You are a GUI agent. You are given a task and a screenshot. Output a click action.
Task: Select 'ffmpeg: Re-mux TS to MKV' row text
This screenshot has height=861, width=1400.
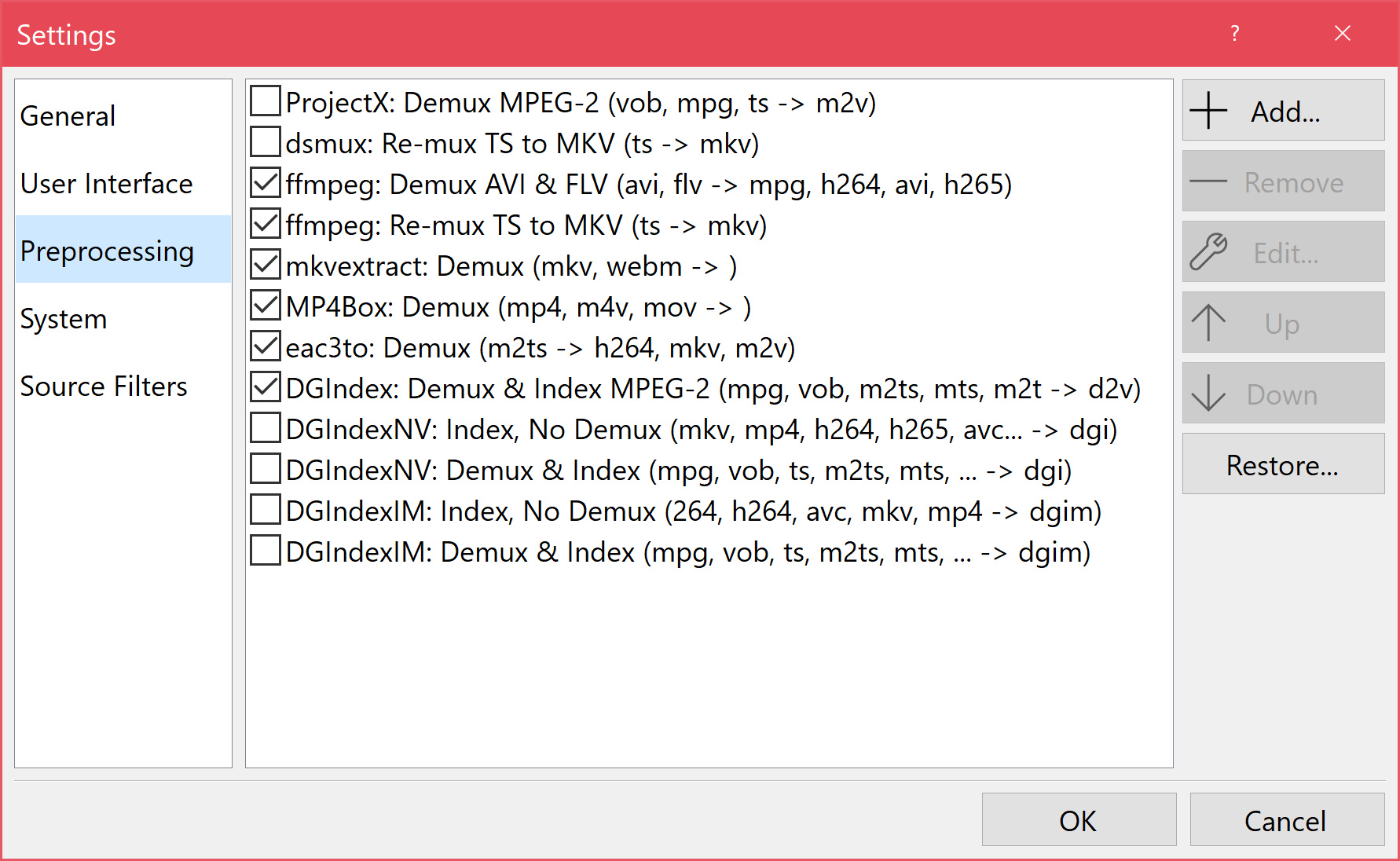coord(526,225)
